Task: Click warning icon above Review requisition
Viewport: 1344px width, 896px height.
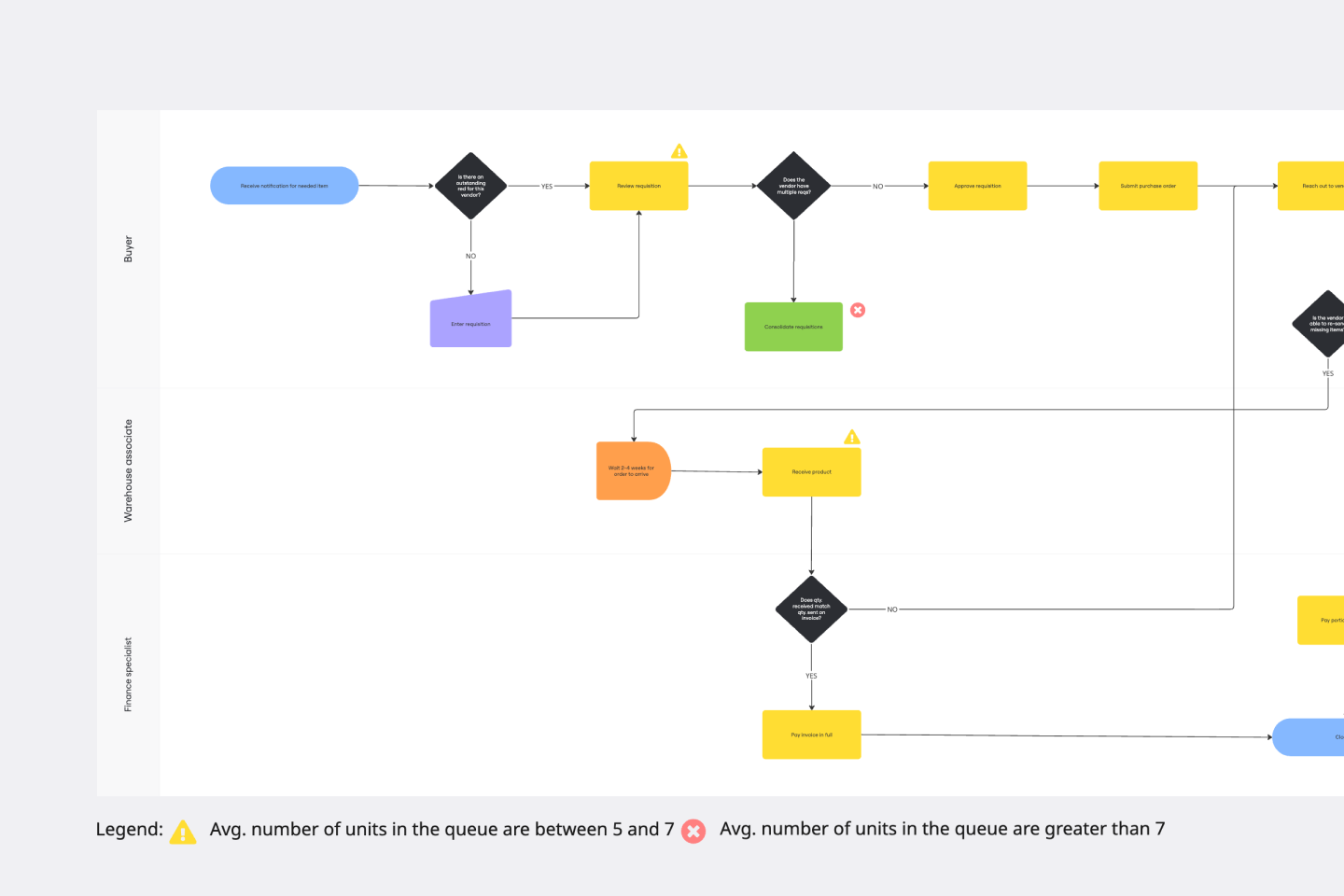Action: (679, 151)
